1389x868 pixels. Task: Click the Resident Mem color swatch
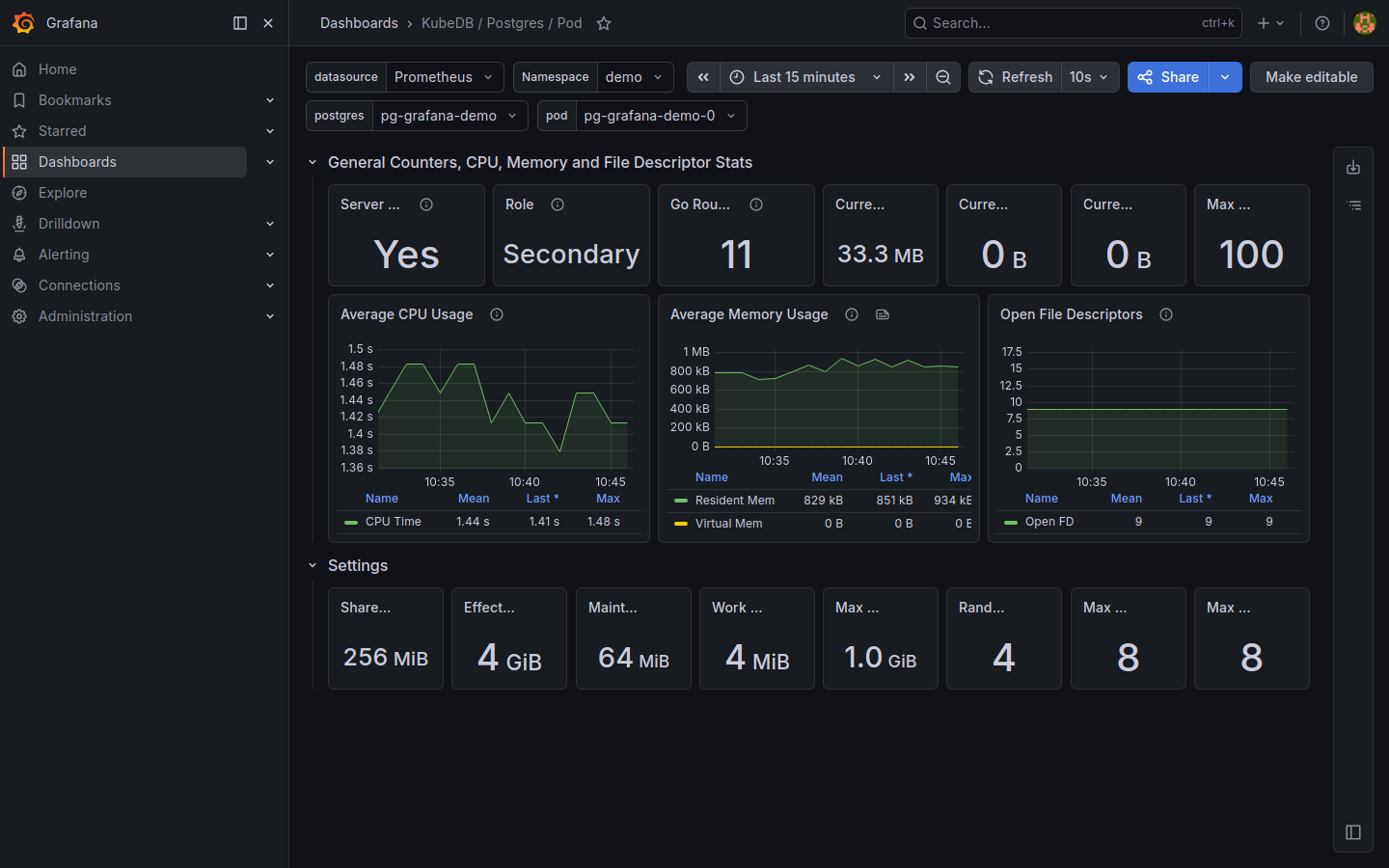(681, 501)
